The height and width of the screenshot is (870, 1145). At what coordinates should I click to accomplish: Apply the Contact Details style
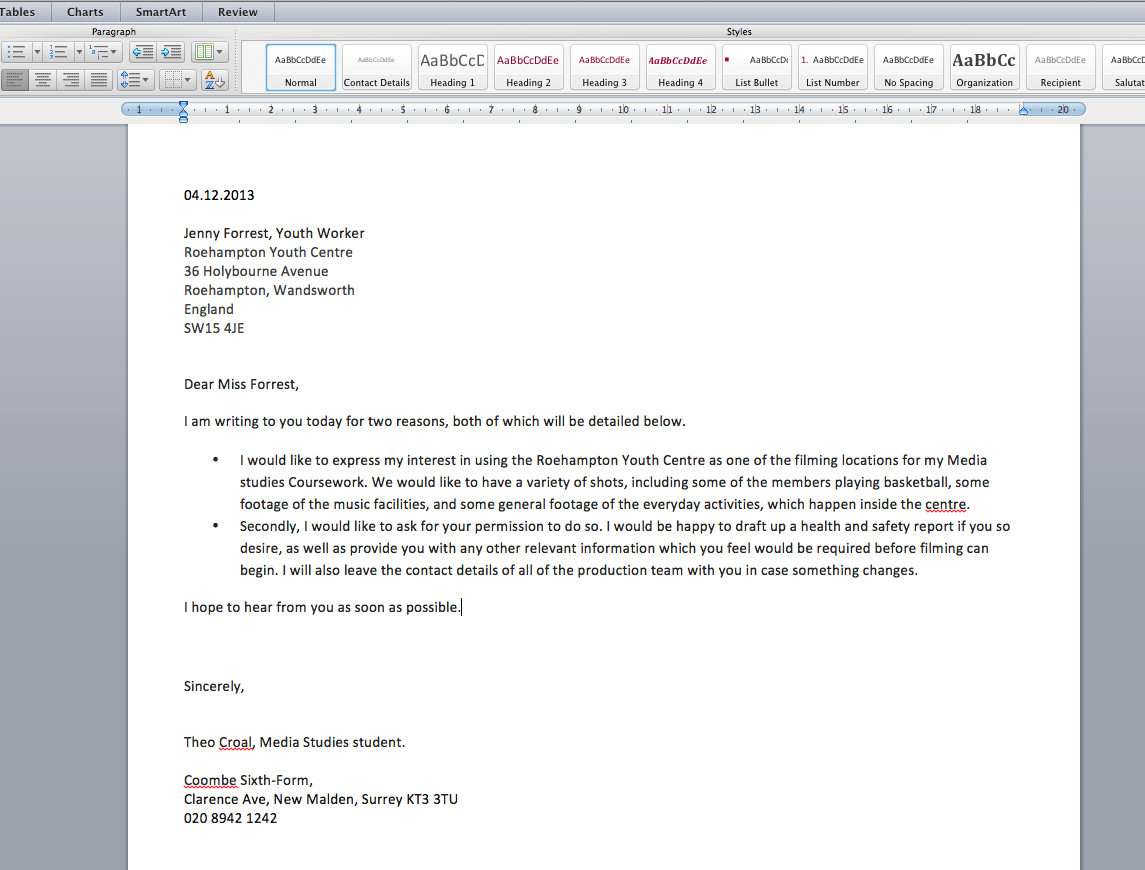point(377,67)
